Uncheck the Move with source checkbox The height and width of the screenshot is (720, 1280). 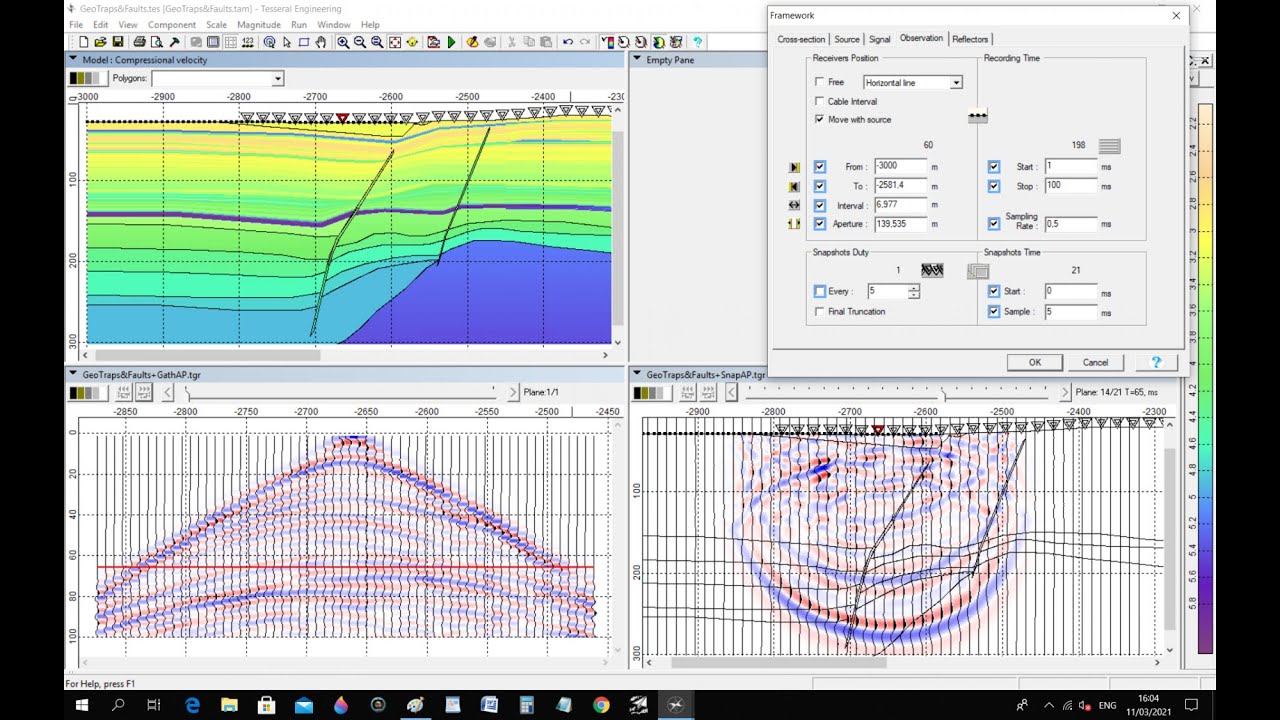coord(820,119)
